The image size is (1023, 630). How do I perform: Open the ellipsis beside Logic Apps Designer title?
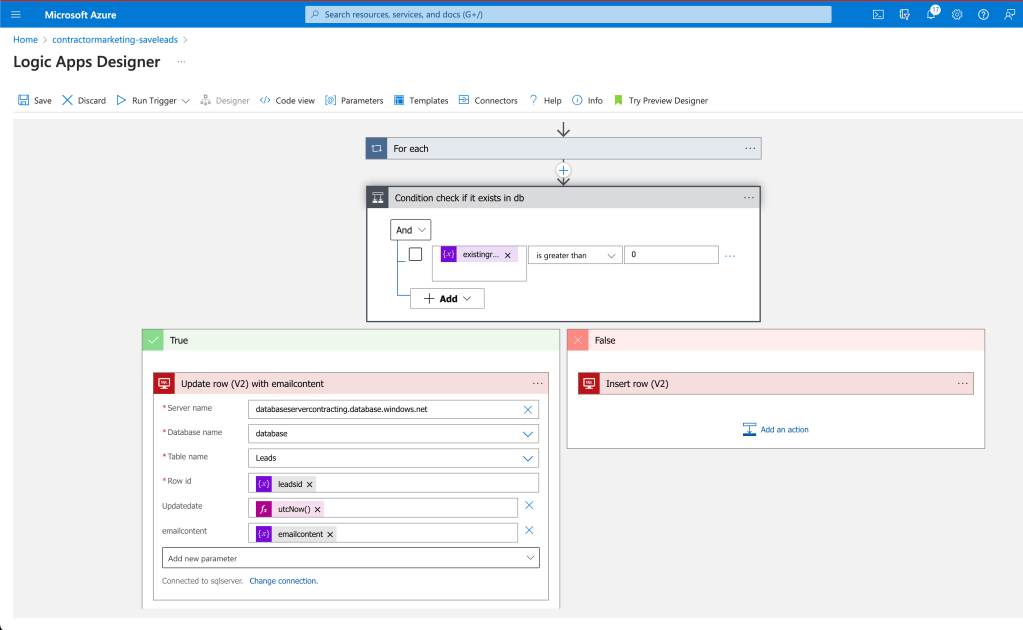click(x=181, y=62)
